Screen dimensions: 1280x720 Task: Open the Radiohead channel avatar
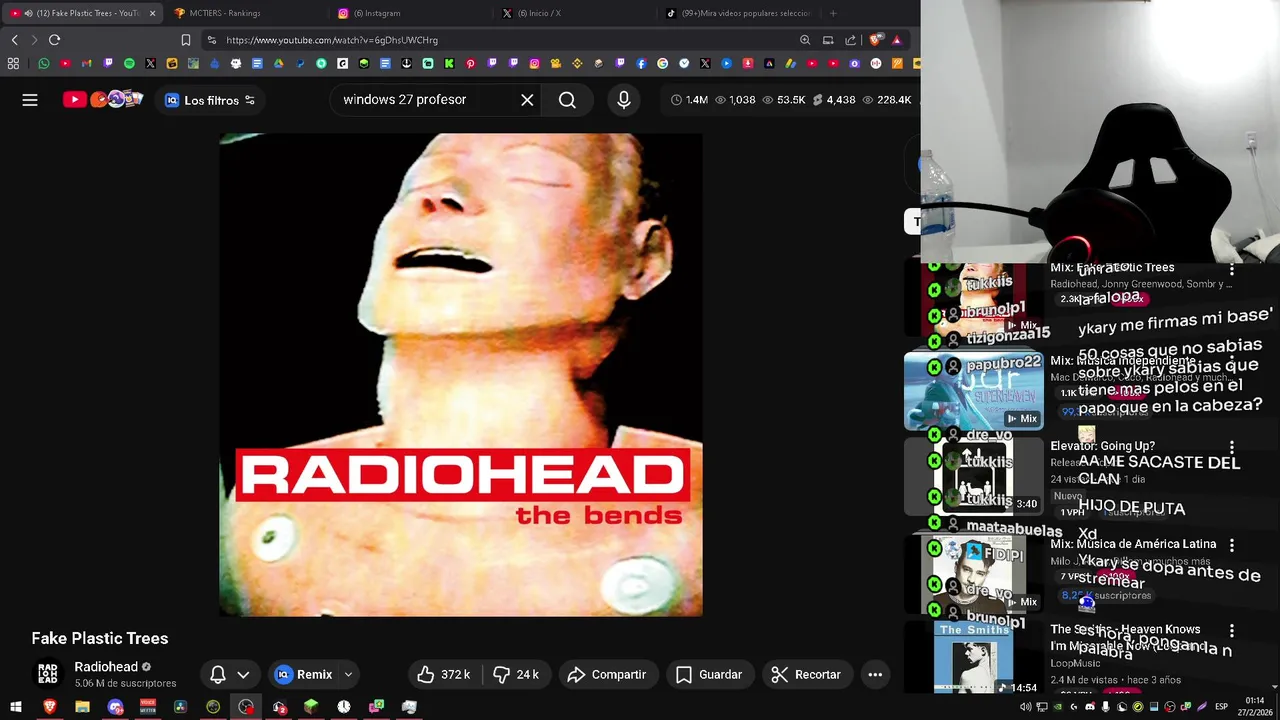point(48,674)
